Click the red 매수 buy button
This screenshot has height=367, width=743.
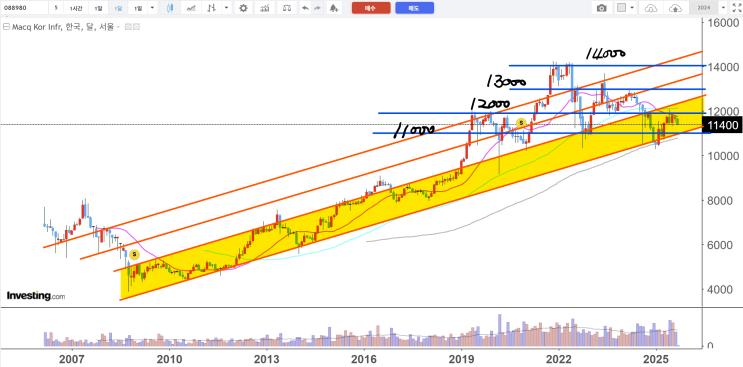coord(371,8)
